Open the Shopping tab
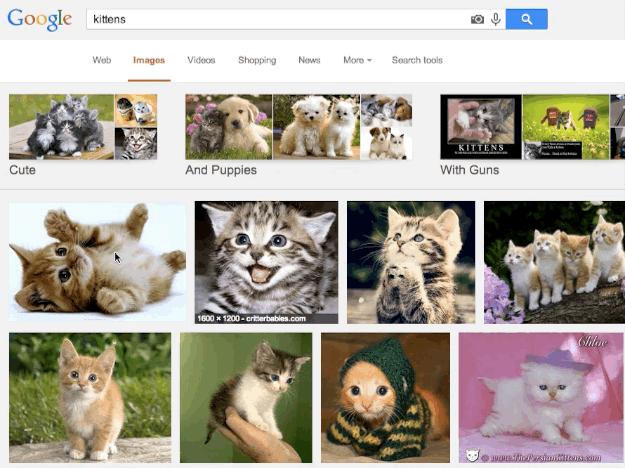This screenshot has height=468, width=625. pos(257,60)
